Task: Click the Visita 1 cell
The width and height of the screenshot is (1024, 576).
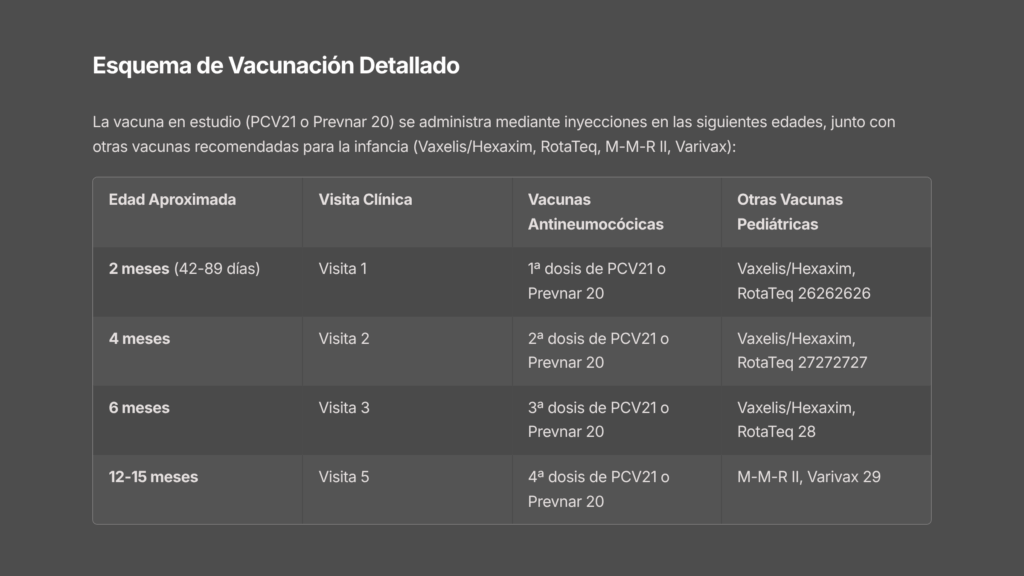Action: [343, 269]
